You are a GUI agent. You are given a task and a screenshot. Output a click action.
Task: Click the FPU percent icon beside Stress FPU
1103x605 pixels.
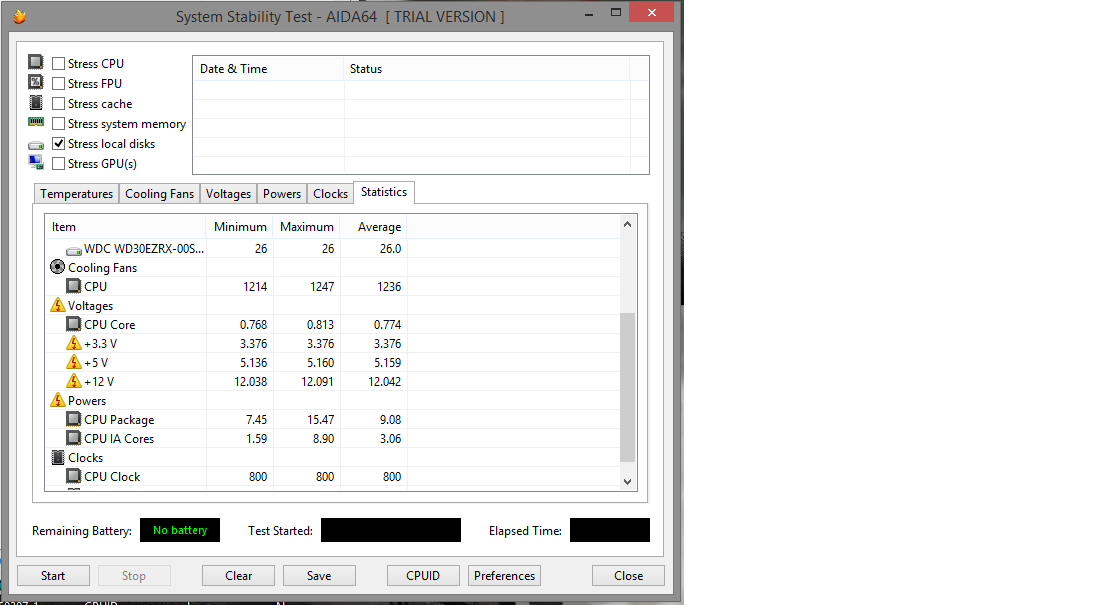click(x=36, y=82)
